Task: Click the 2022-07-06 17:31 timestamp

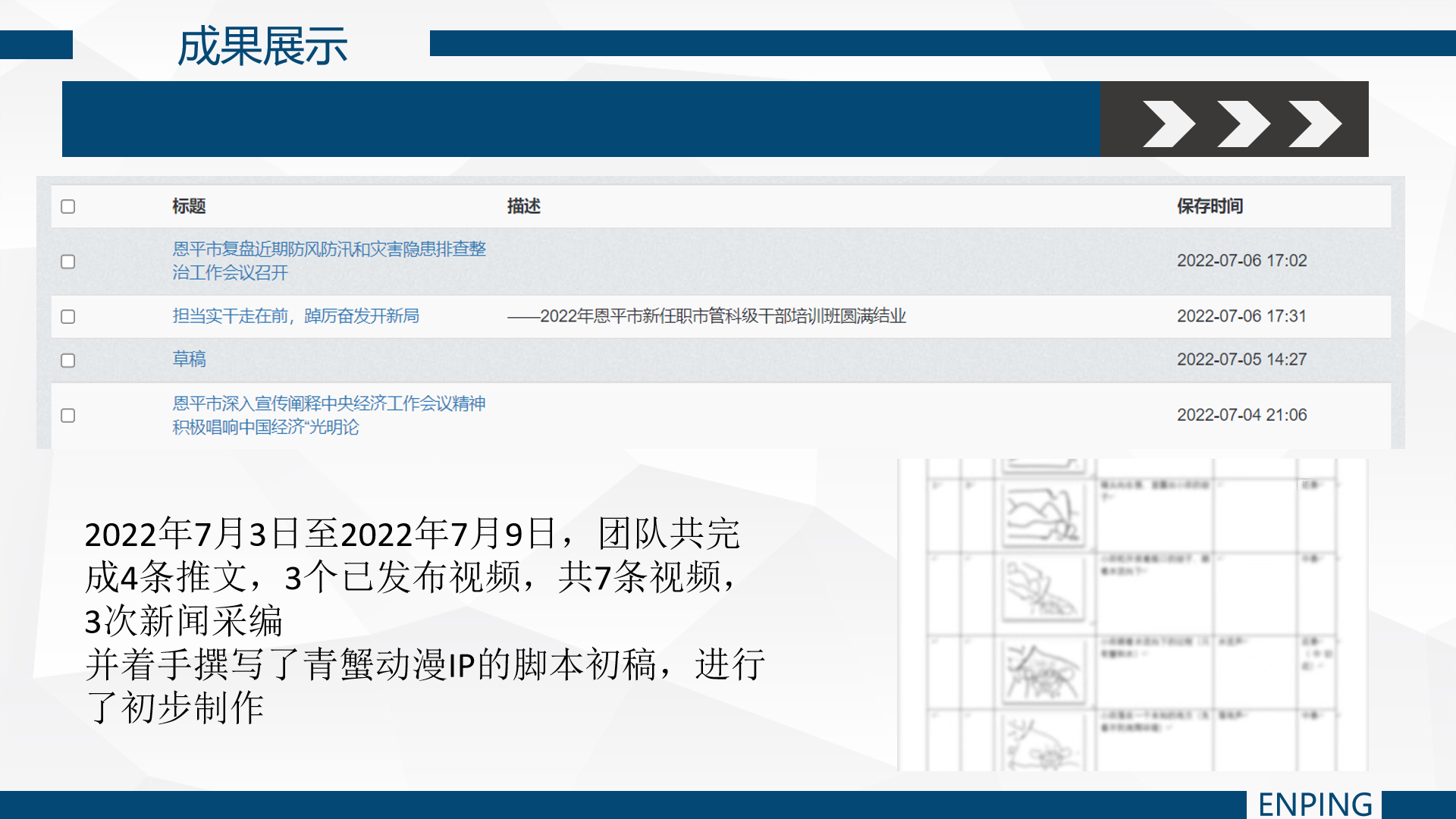Action: [1241, 316]
